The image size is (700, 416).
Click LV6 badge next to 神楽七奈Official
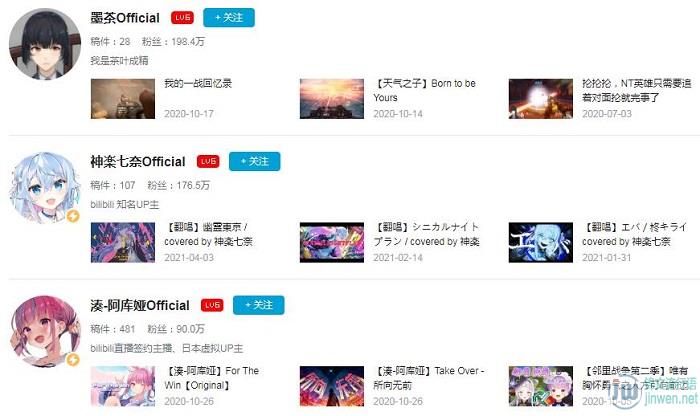208,161
